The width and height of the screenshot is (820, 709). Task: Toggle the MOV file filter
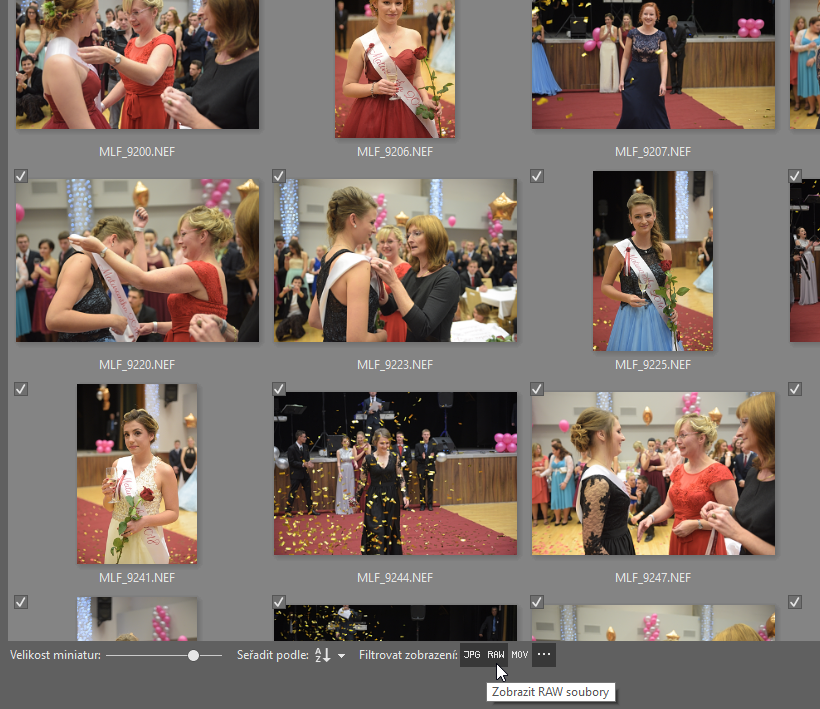click(520, 655)
